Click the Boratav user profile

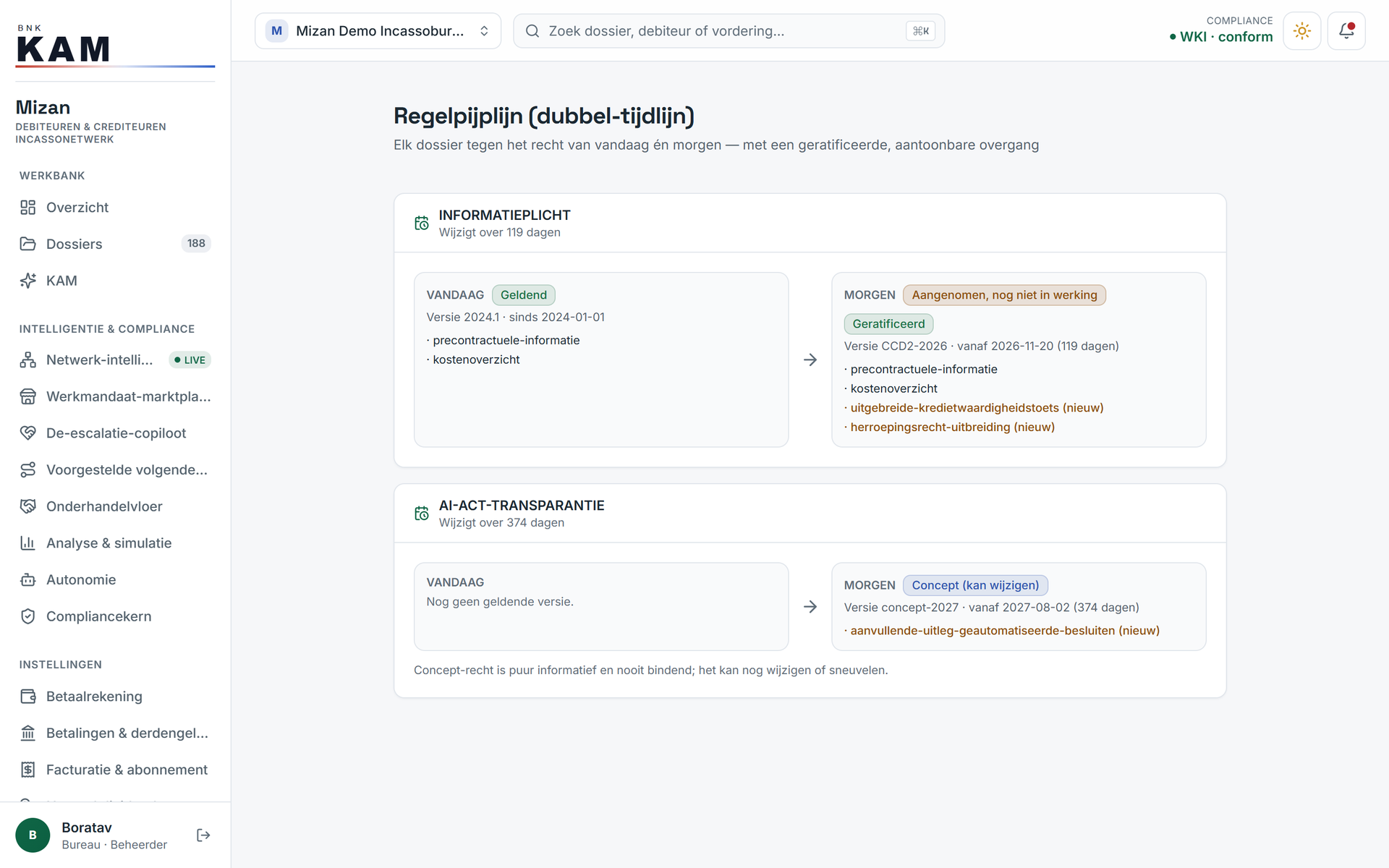click(x=92, y=835)
